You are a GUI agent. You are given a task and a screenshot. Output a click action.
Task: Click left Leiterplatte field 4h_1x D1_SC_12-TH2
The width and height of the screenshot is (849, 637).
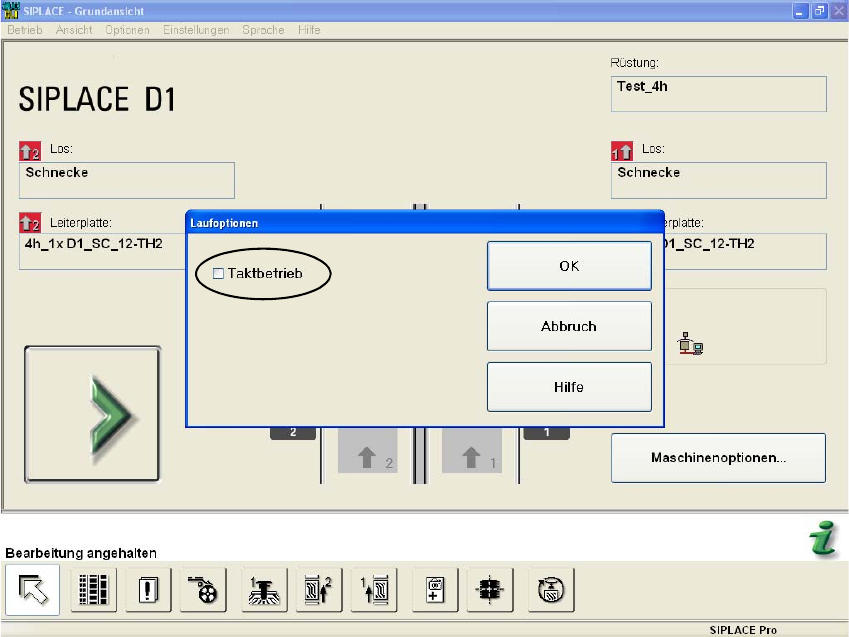pyautogui.click(x=102, y=251)
